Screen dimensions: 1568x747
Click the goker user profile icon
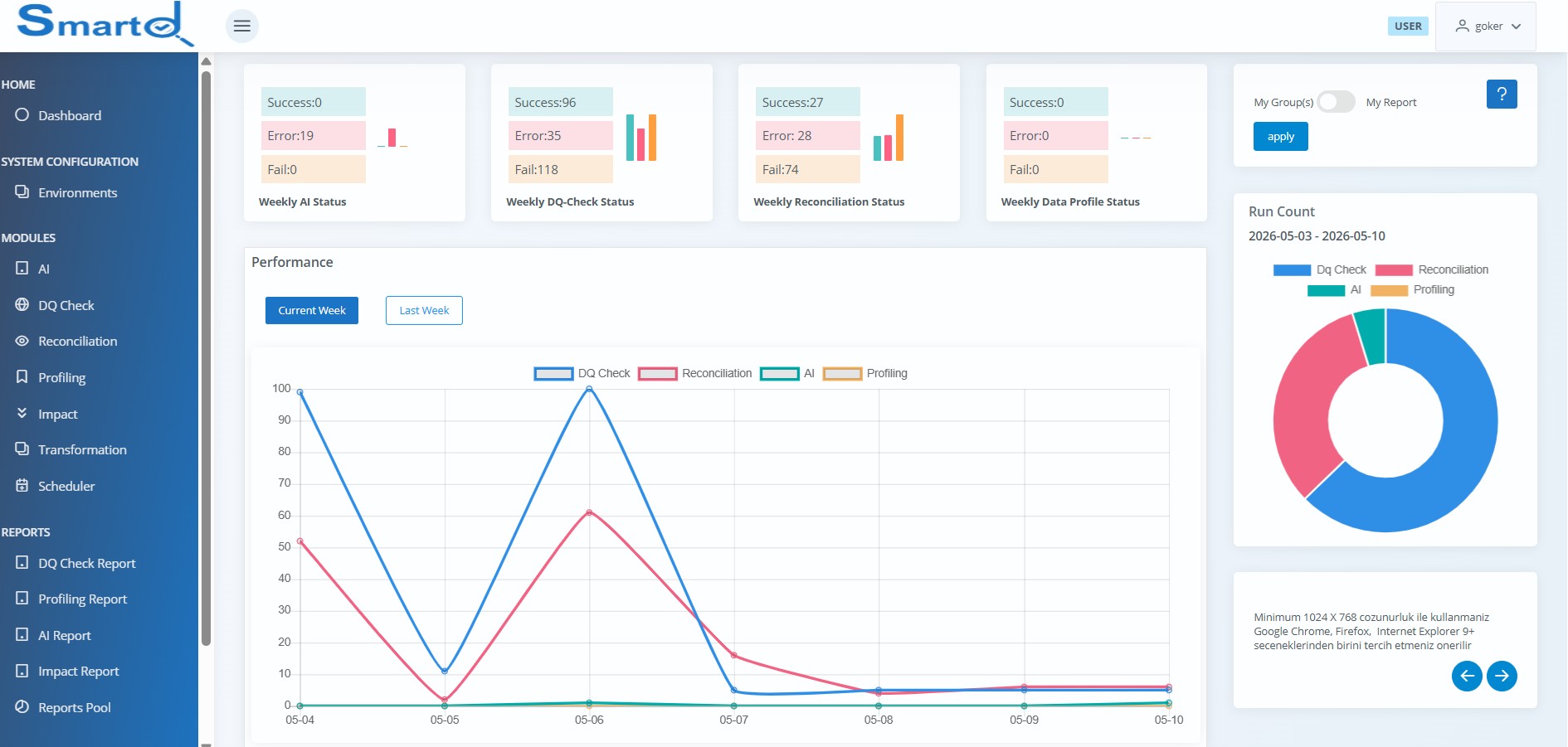(x=1462, y=26)
